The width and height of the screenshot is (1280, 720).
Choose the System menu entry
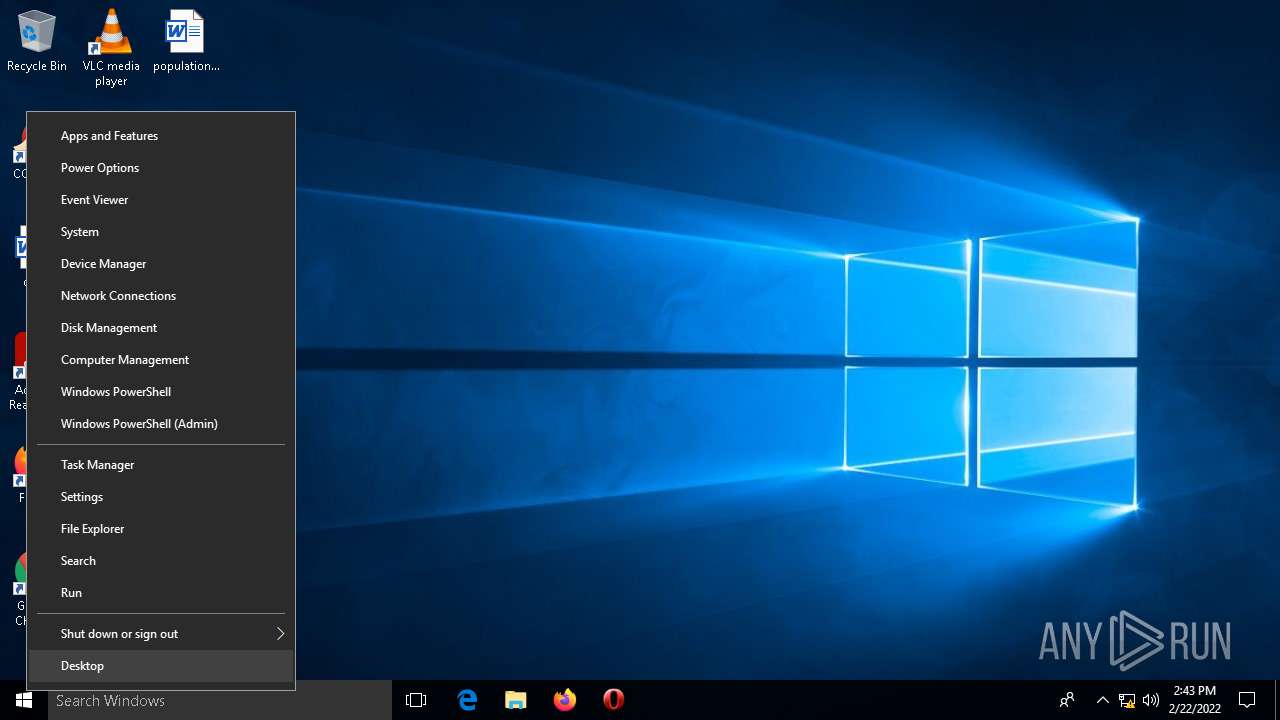coord(161,232)
